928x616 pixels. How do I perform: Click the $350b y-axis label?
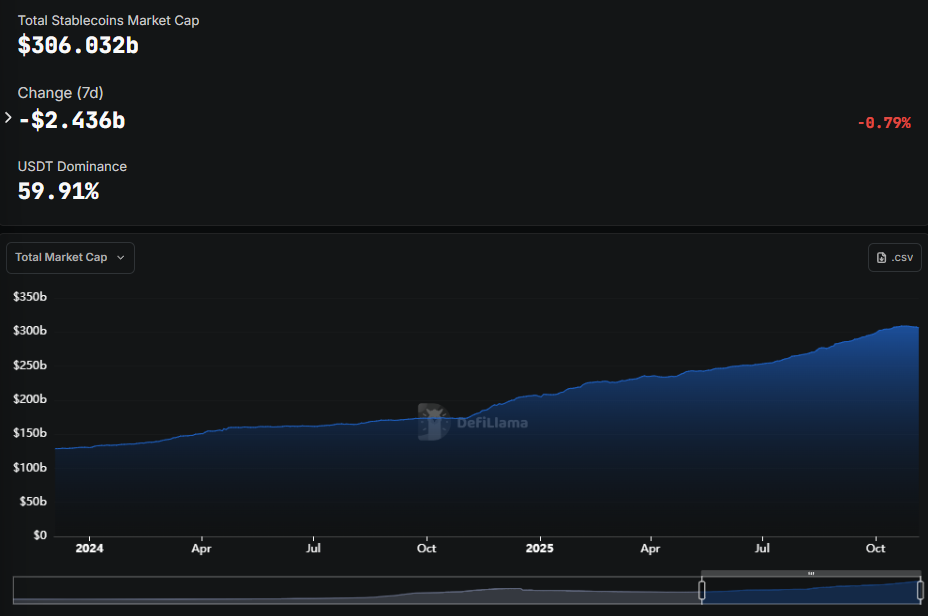click(30, 296)
